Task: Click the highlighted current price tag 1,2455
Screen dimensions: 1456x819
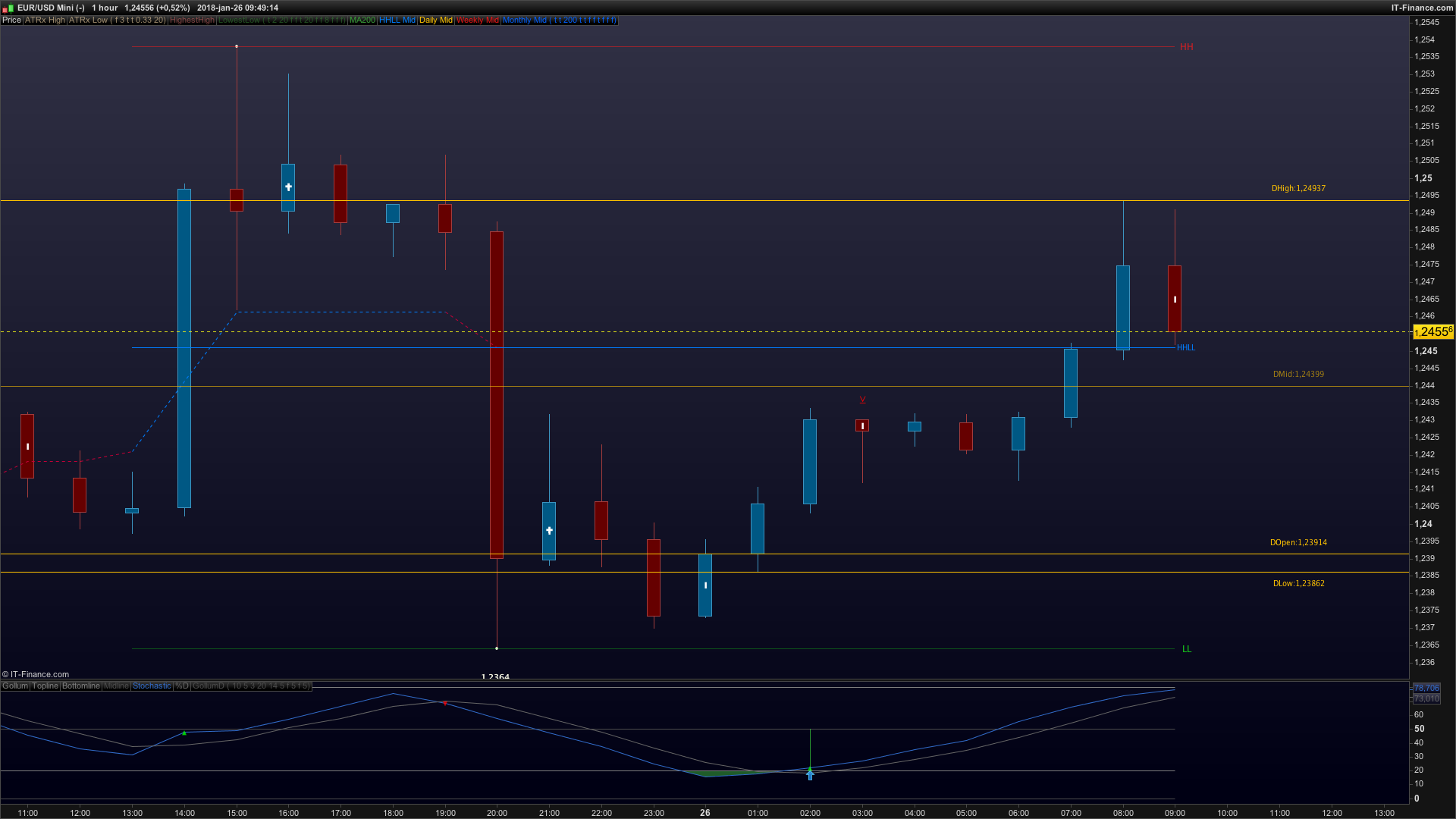Action: coord(1432,332)
